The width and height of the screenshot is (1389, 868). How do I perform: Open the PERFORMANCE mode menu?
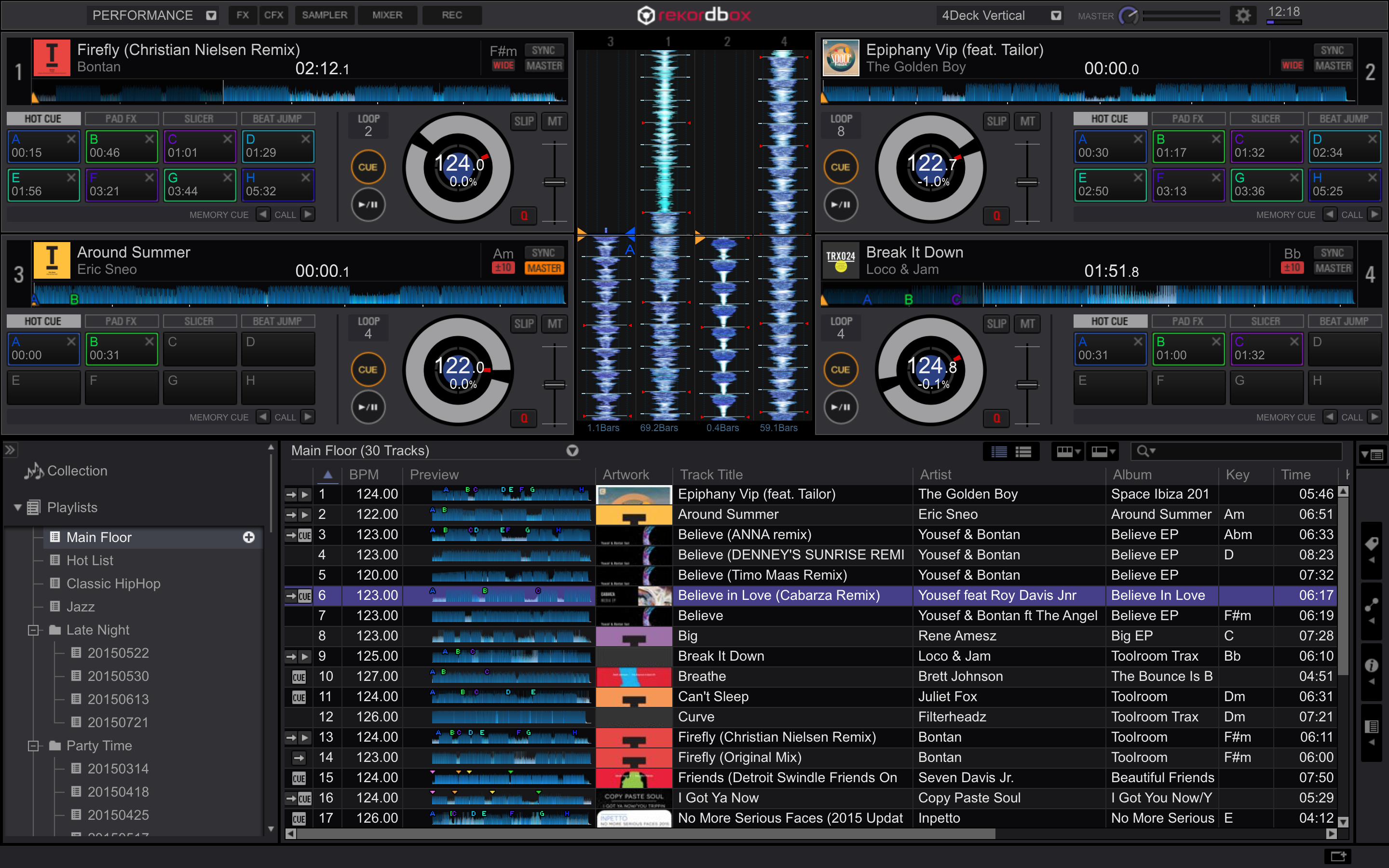pyautogui.click(x=211, y=15)
